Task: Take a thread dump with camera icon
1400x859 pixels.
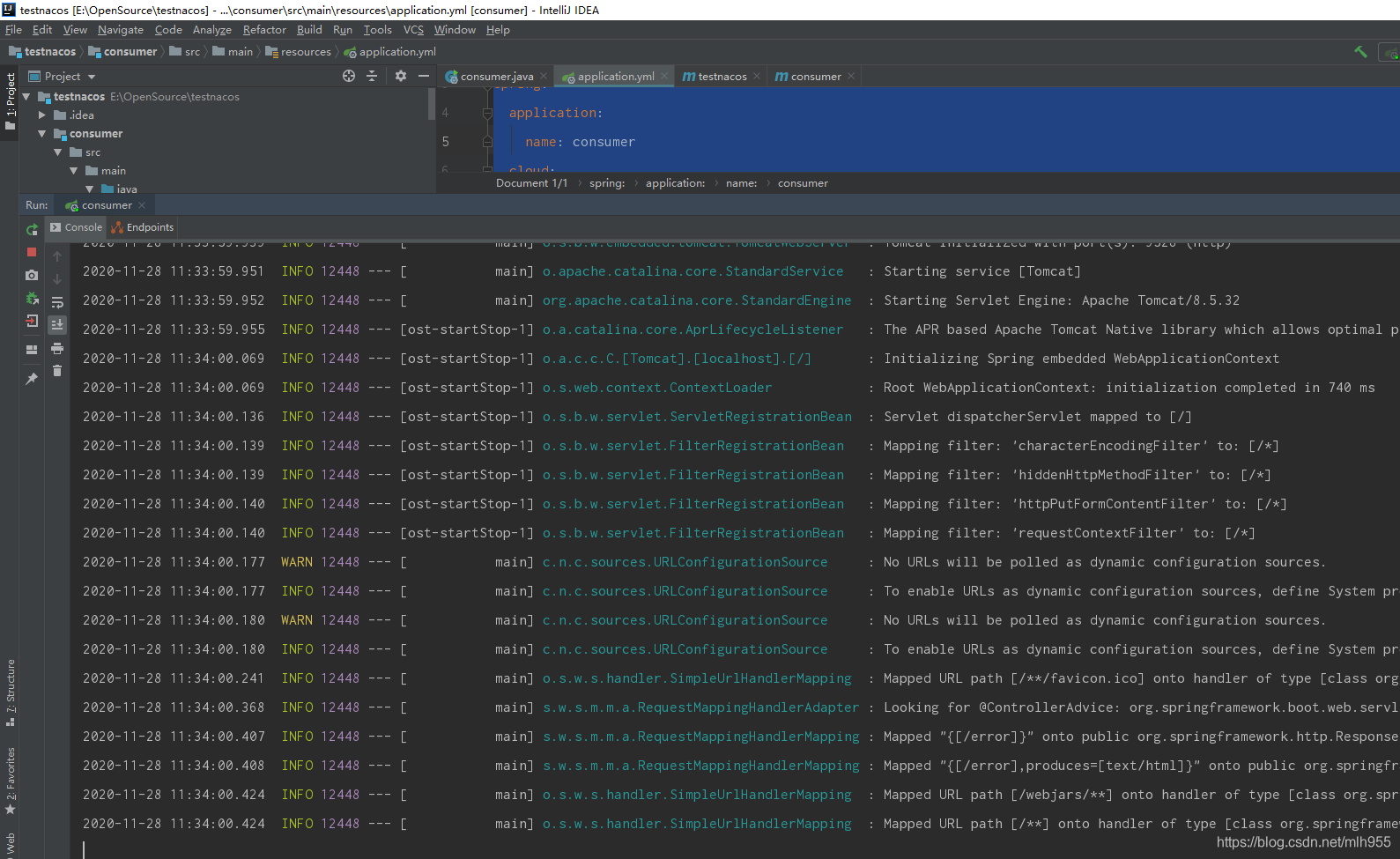Action: [x=32, y=276]
